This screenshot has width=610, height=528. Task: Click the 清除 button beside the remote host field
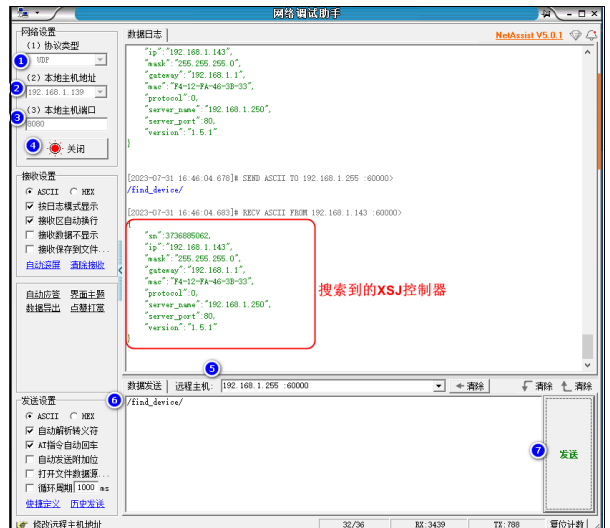[468, 386]
